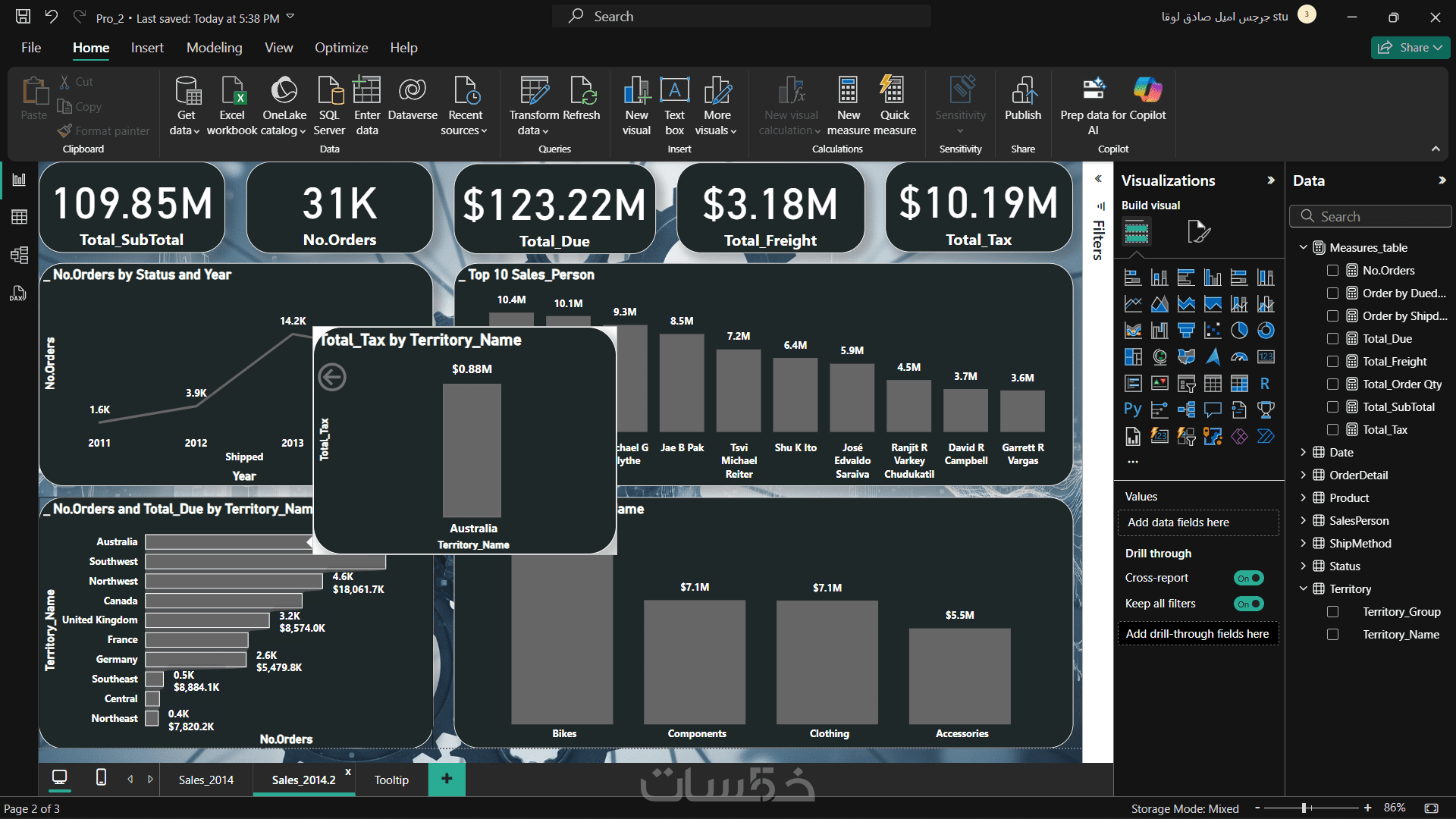Switch to Table view in left sidebar
This screenshot has width=1456, height=819.
19,217
